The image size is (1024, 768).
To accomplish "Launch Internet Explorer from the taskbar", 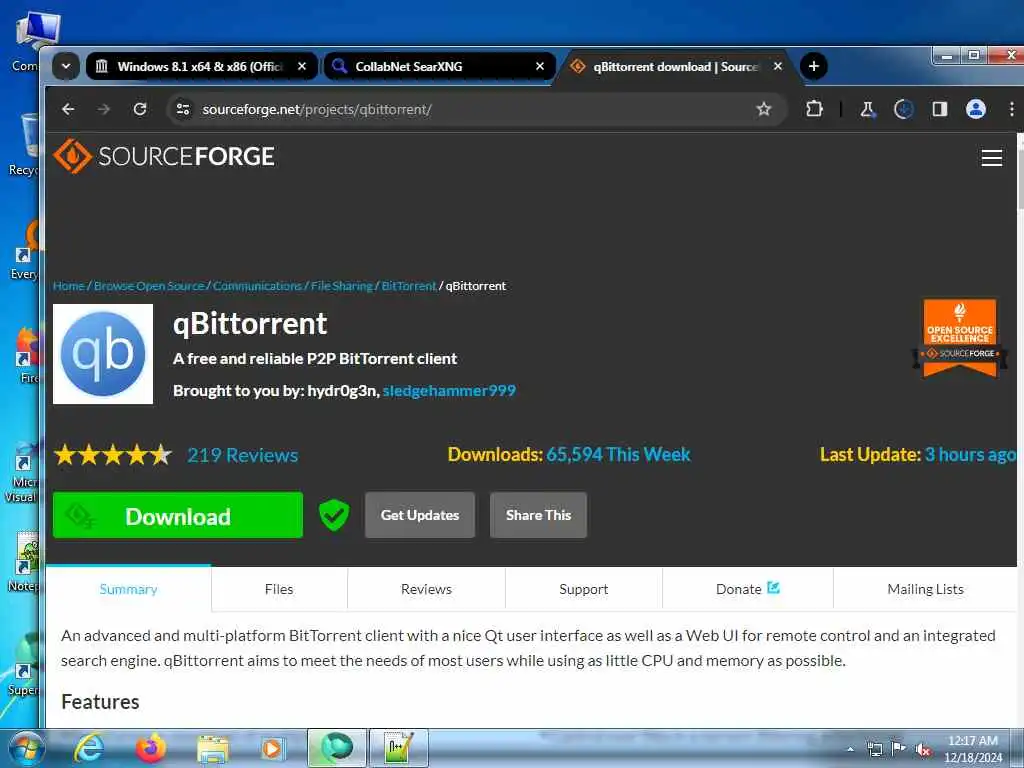I will tap(88, 748).
